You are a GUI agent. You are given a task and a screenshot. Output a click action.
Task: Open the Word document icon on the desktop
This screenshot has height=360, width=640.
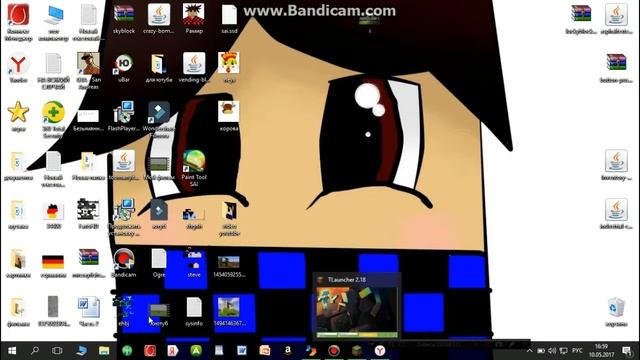coord(89,311)
